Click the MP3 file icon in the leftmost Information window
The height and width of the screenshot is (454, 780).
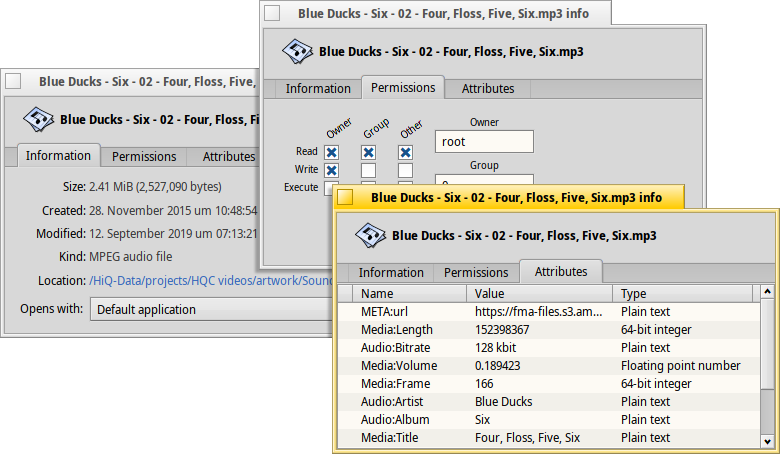39,119
